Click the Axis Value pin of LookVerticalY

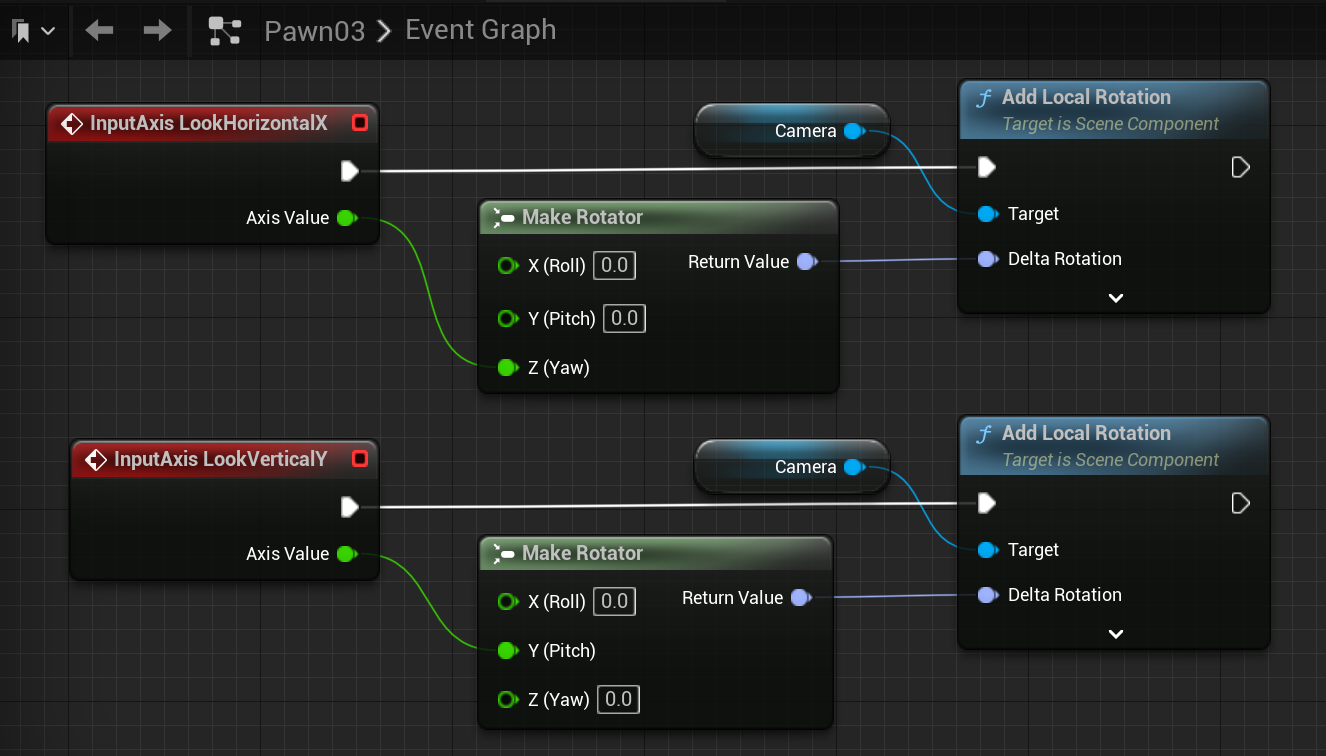pos(346,554)
